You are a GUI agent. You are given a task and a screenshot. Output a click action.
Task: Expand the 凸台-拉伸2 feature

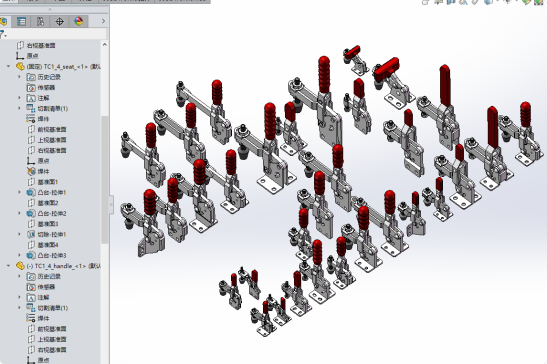(20, 213)
